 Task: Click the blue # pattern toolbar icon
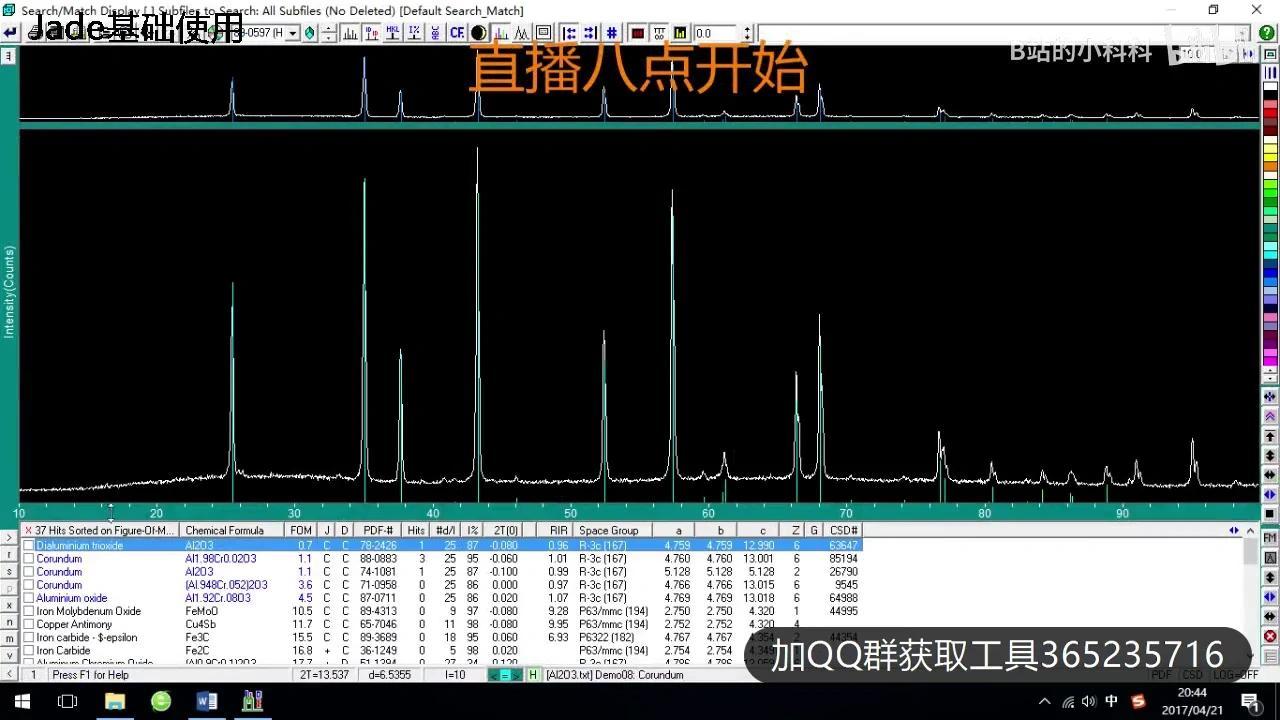[611, 32]
